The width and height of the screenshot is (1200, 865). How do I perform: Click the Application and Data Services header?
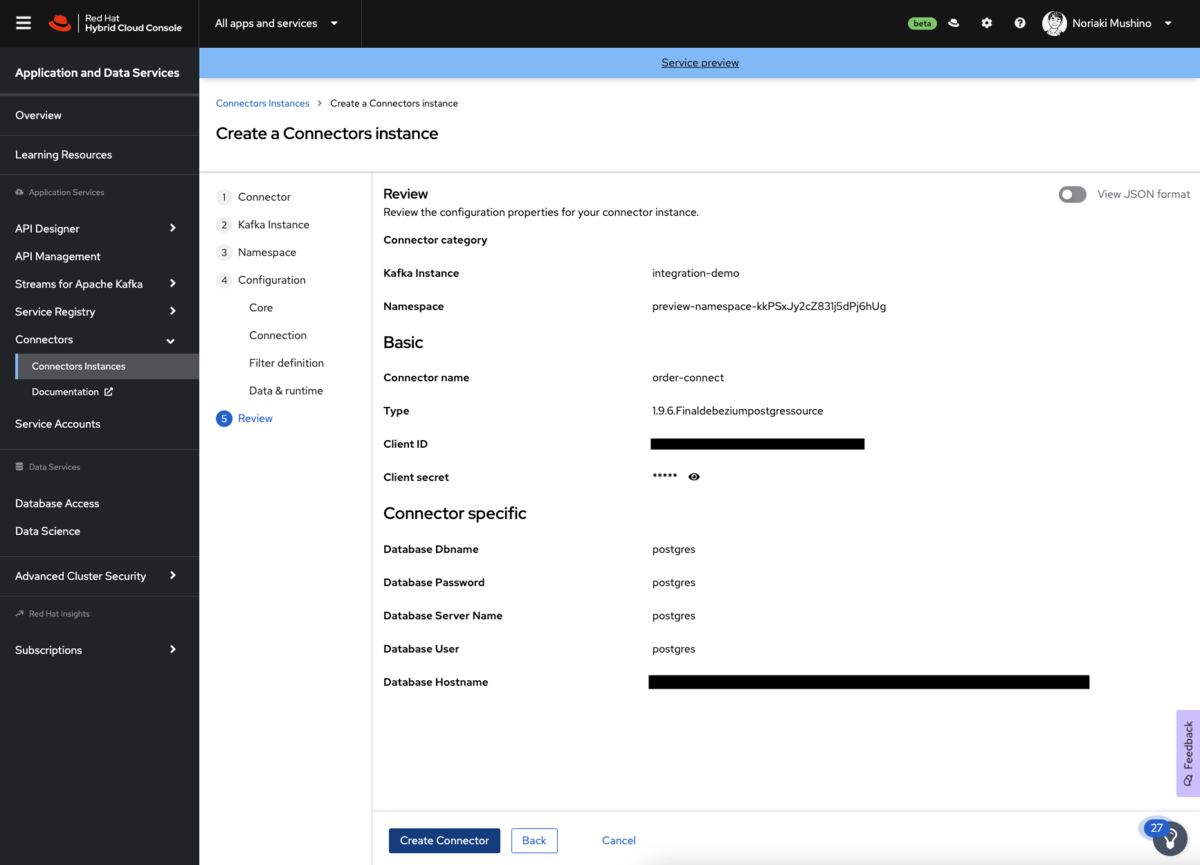point(97,73)
